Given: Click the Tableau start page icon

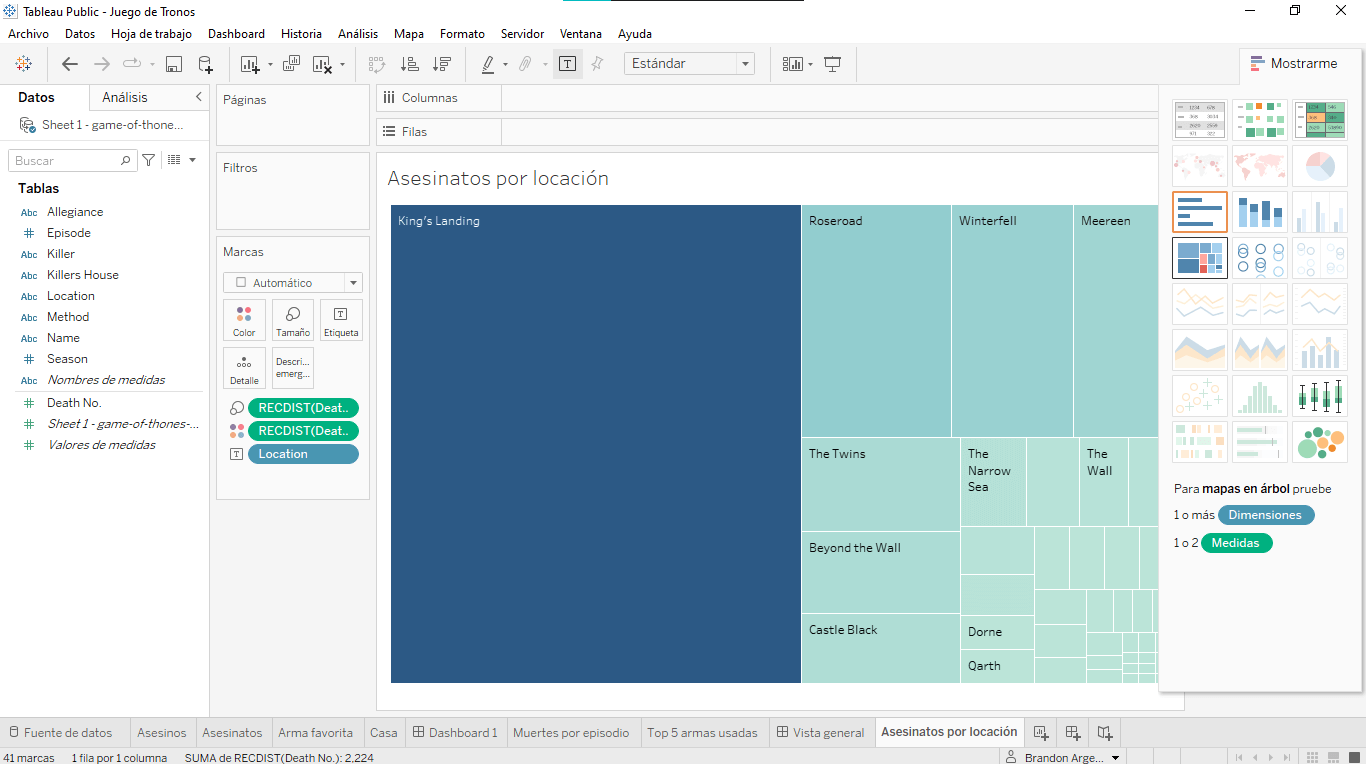Looking at the screenshot, I should [23, 64].
